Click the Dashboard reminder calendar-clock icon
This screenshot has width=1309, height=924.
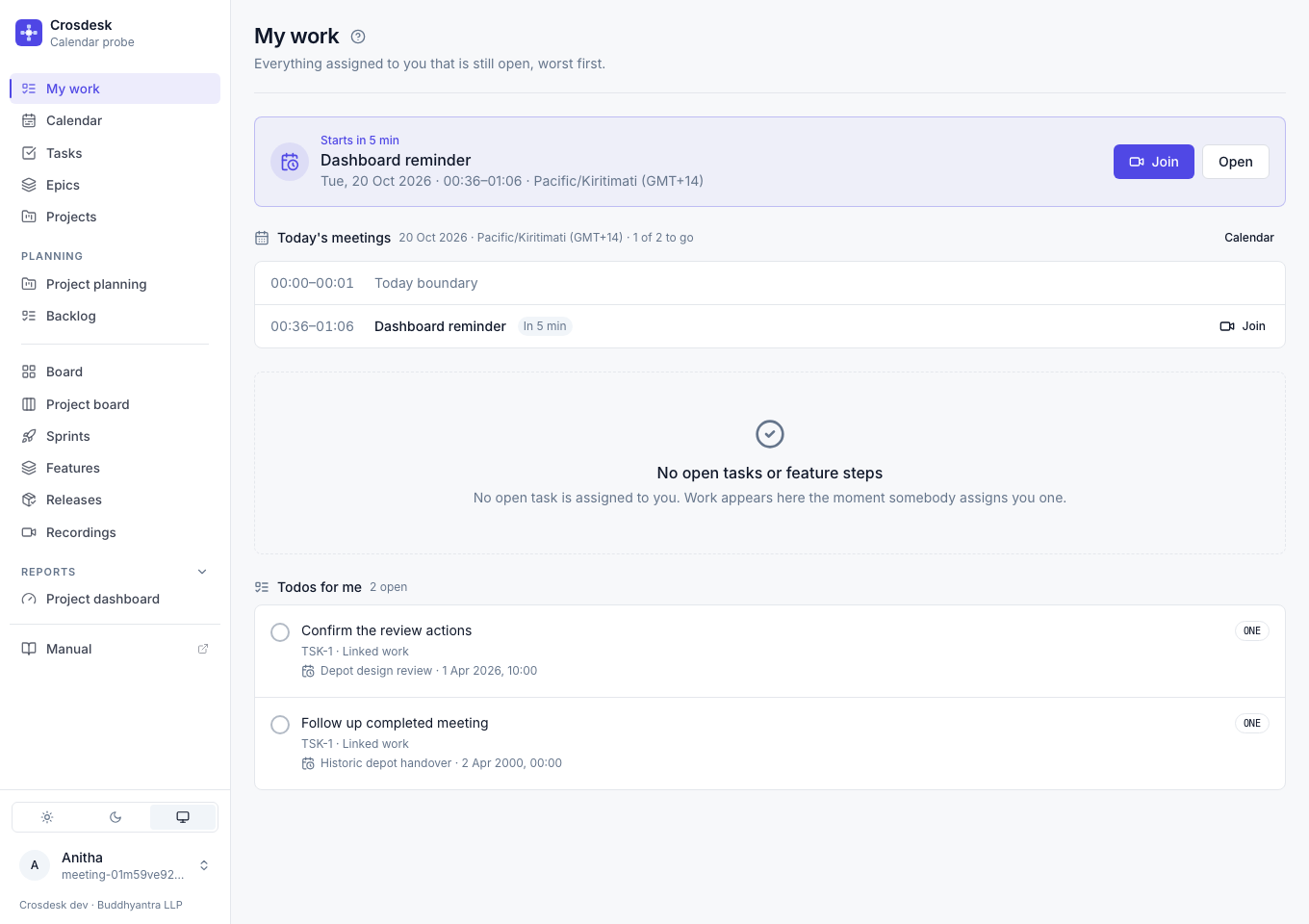click(290, 162)
